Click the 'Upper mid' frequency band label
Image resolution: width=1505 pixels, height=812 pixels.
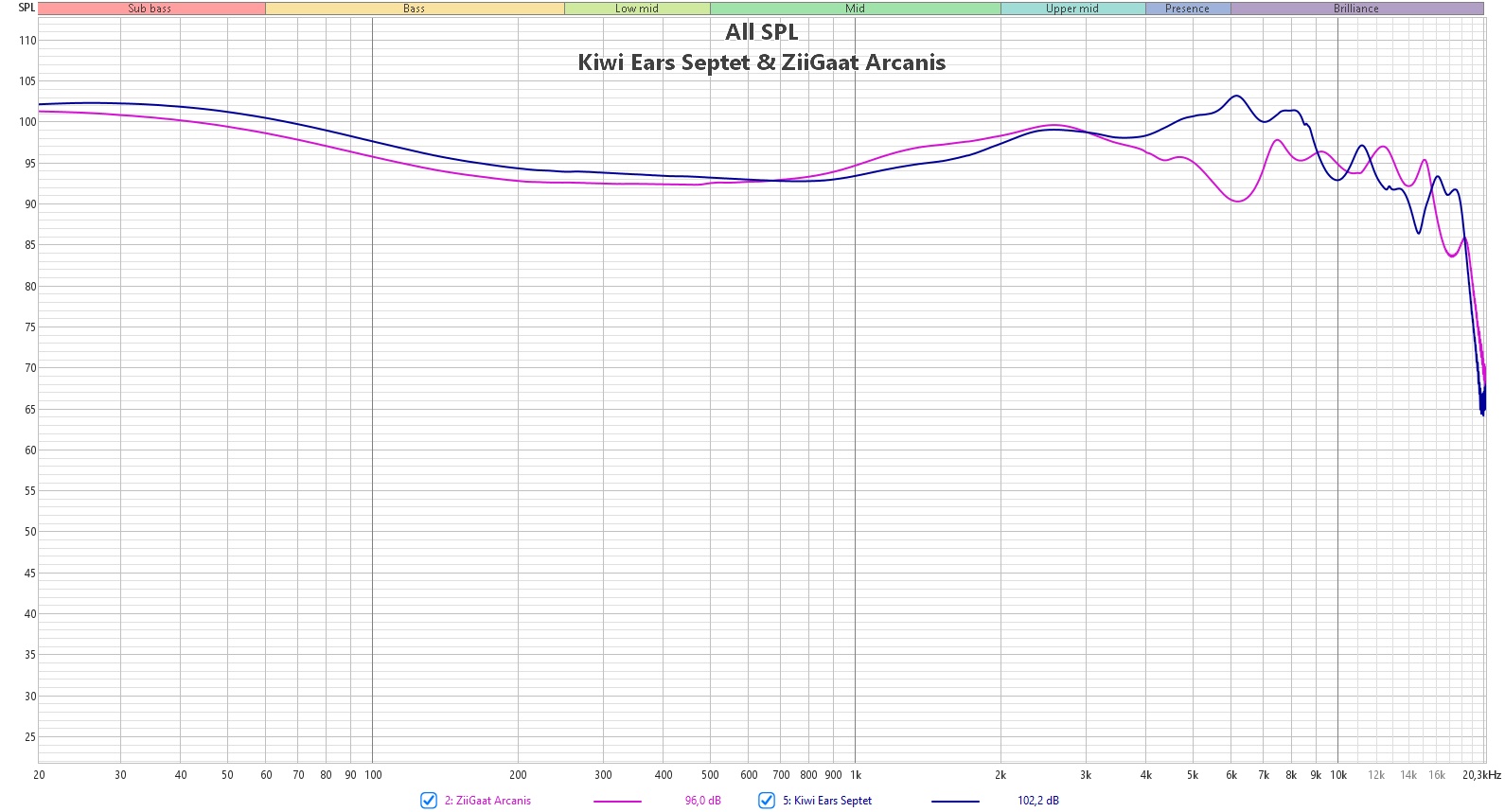[1072, 9]
